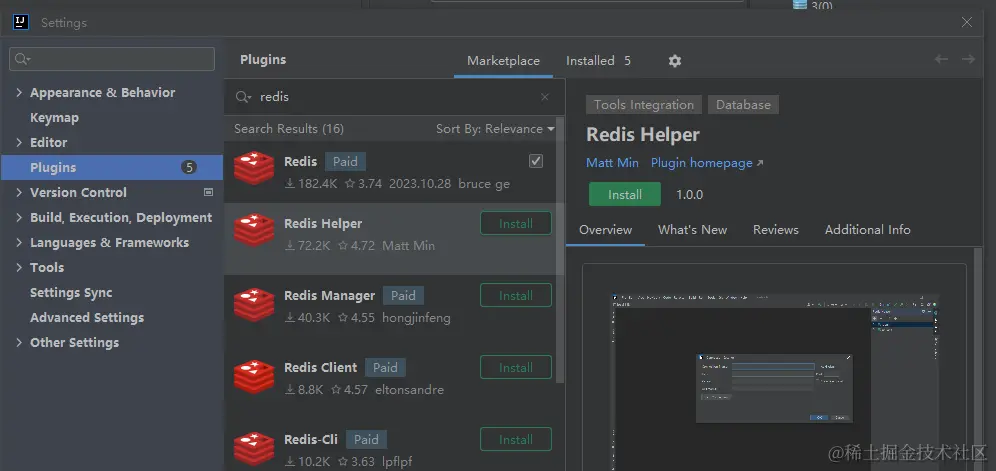The width and height of the screenshot is (996, 471).
Task: Expand the Editor settings node
Action: 19,142
